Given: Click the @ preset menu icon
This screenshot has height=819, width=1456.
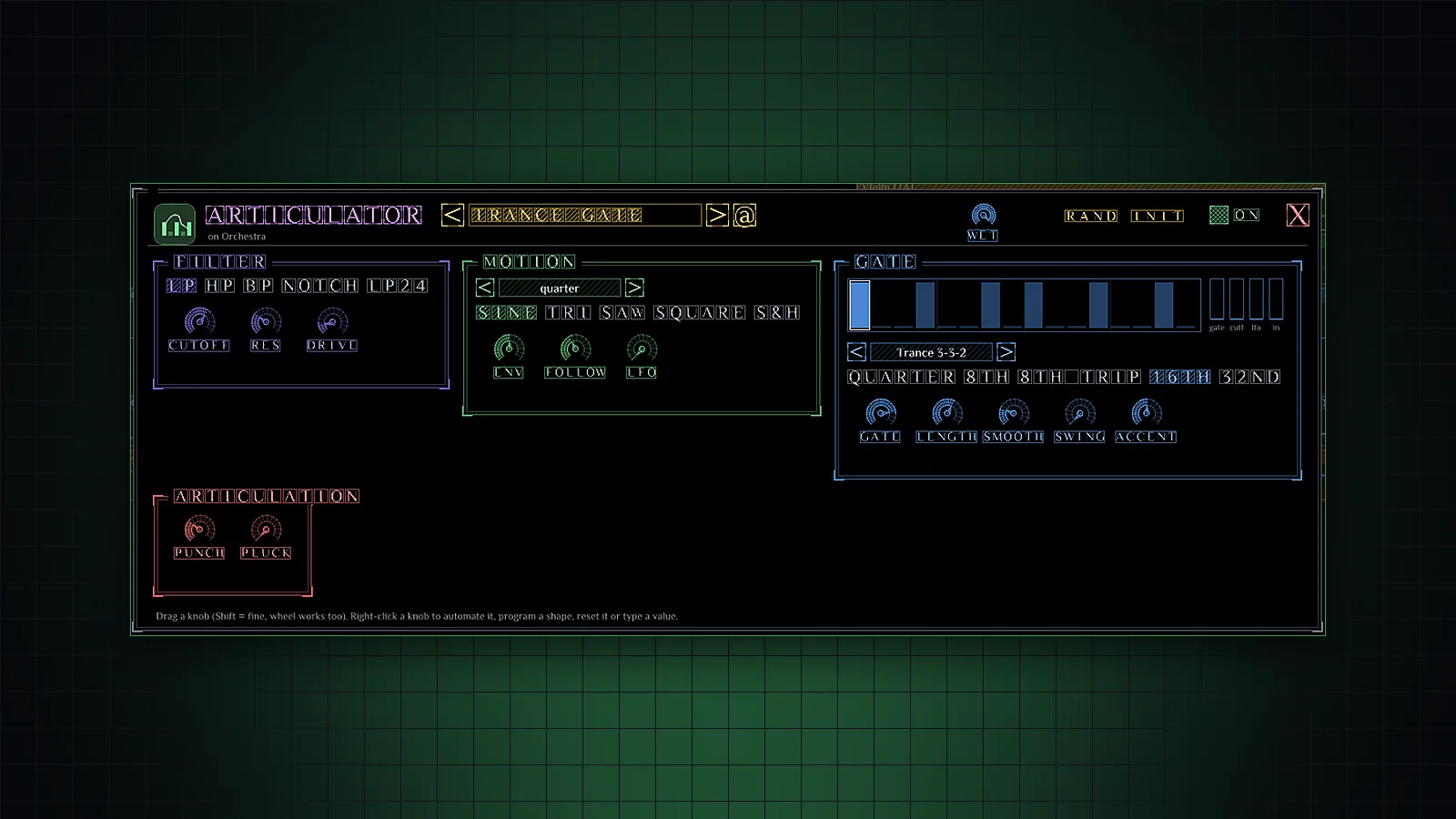Looking at the screenshot, I should (x=744, y=216).
